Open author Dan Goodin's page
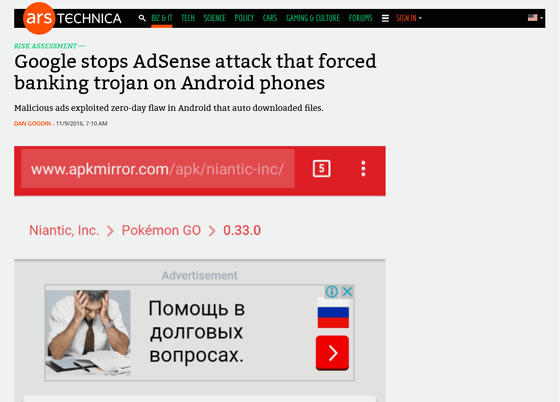The image size is (560, 402). point(32,124)
